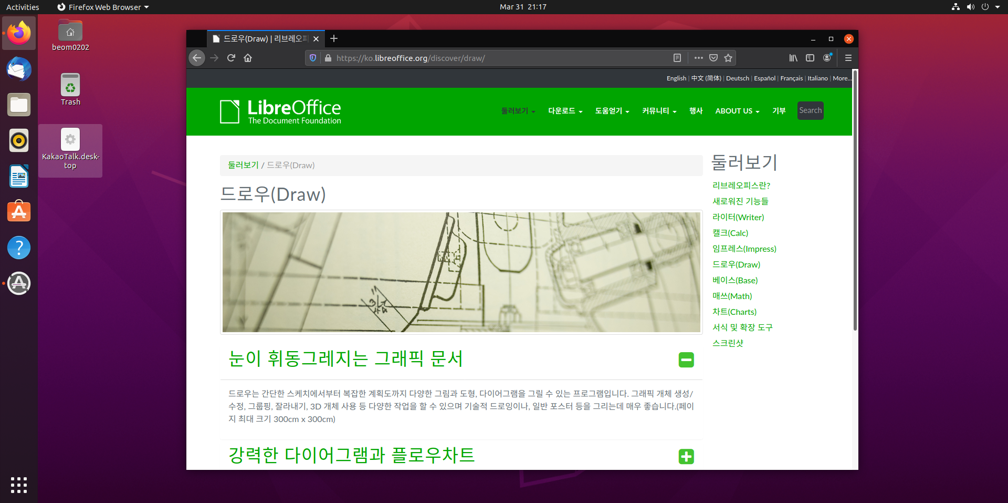Screen dimensions: 1008x503
Task: Save page to Pocket
Action: pos(714,57)
